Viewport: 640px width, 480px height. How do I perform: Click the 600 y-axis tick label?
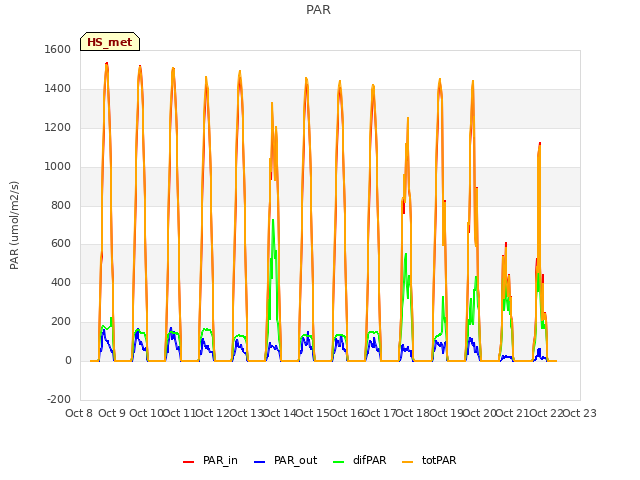pyautogui.click(x=61, y=244)
